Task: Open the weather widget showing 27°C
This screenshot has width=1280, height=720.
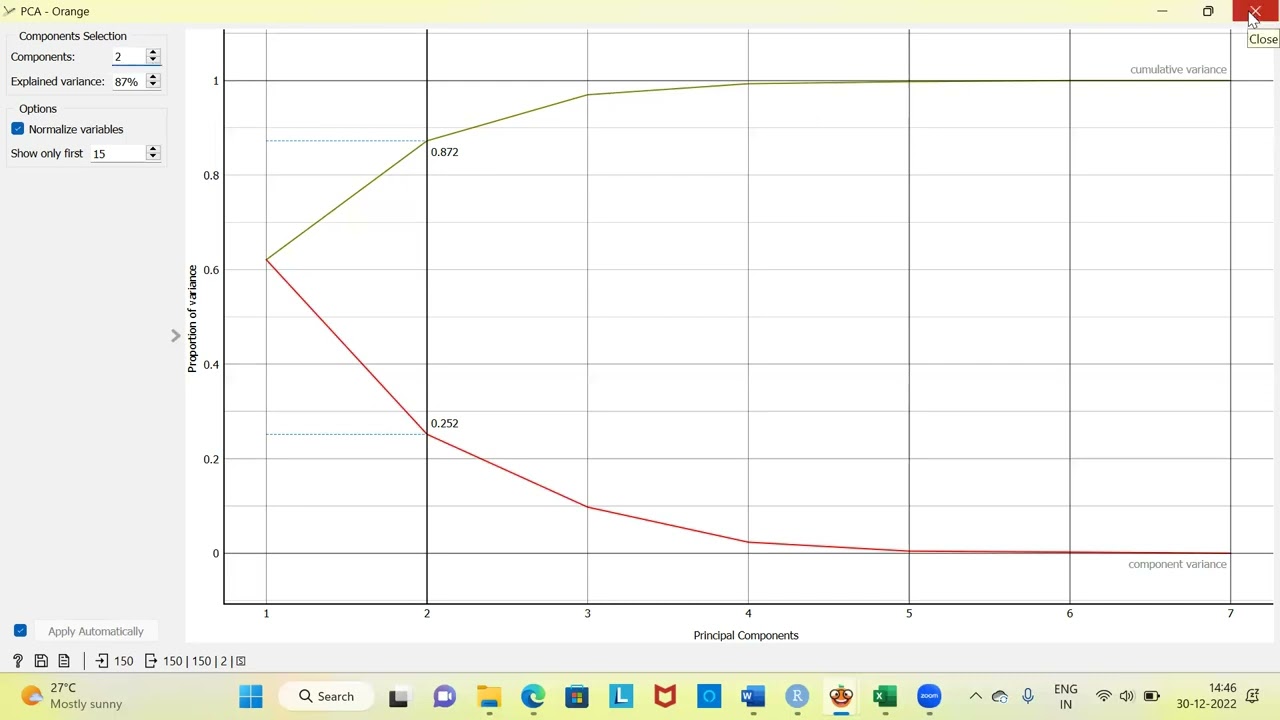Action: [x=72, y=696]
